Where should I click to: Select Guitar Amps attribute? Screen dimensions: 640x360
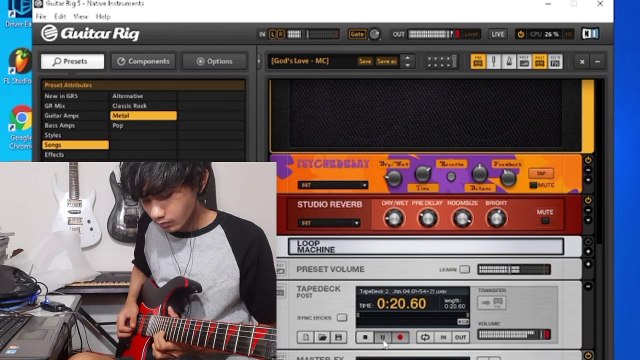(x=76, y=116)
